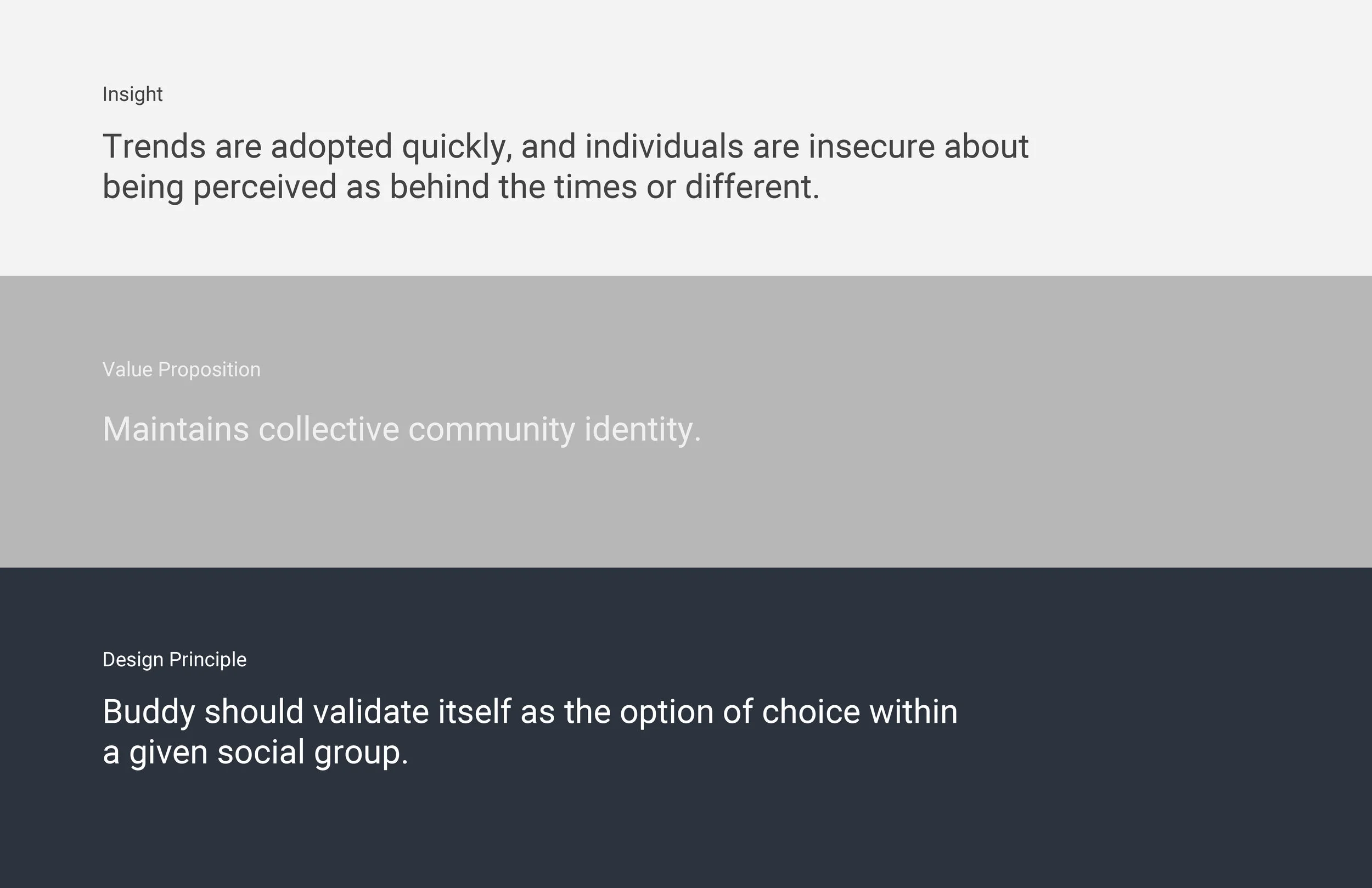
Task: Select the "Value Proposition" label
Action: pos(182,369)
